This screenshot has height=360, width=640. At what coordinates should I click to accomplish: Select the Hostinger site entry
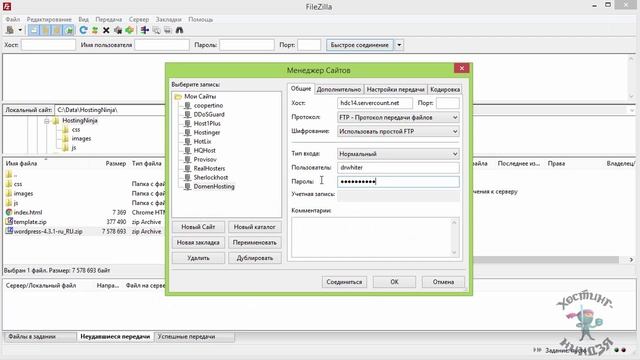(x=207, y=132)
